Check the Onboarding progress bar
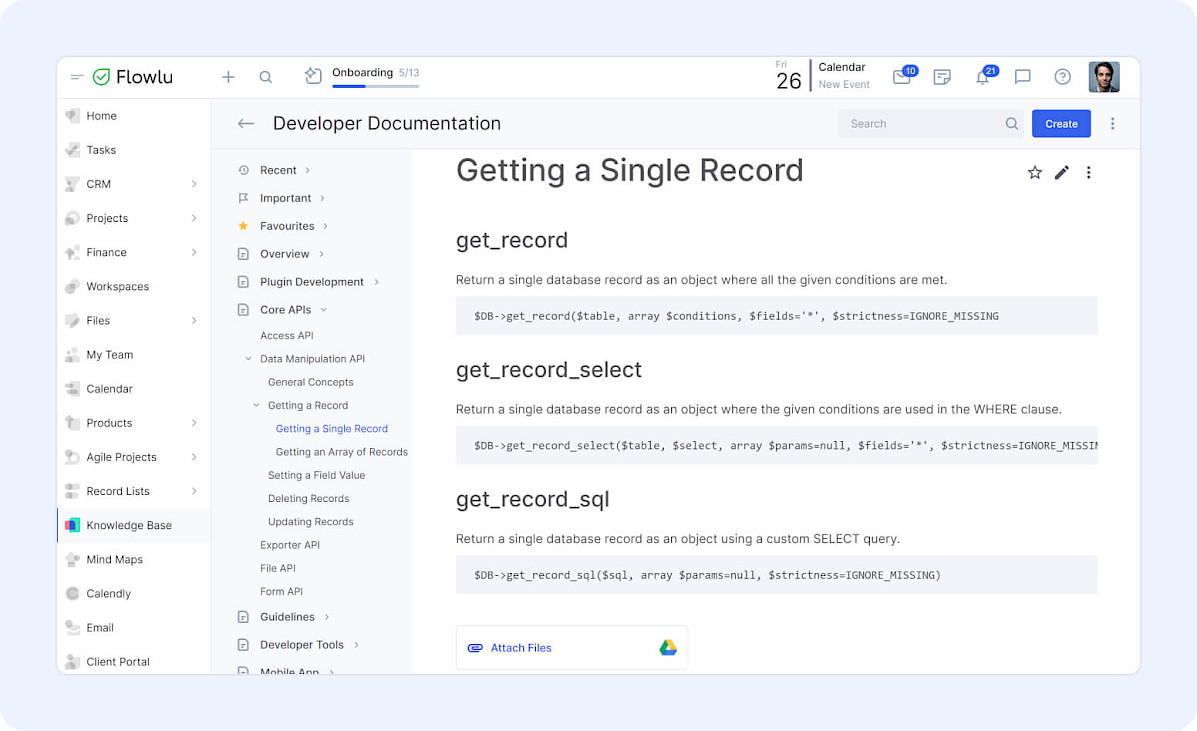 pos(376,85)
